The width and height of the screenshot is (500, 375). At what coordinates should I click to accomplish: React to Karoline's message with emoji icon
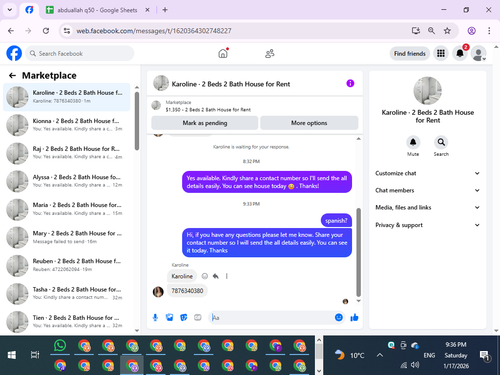[x=205, y=276]
